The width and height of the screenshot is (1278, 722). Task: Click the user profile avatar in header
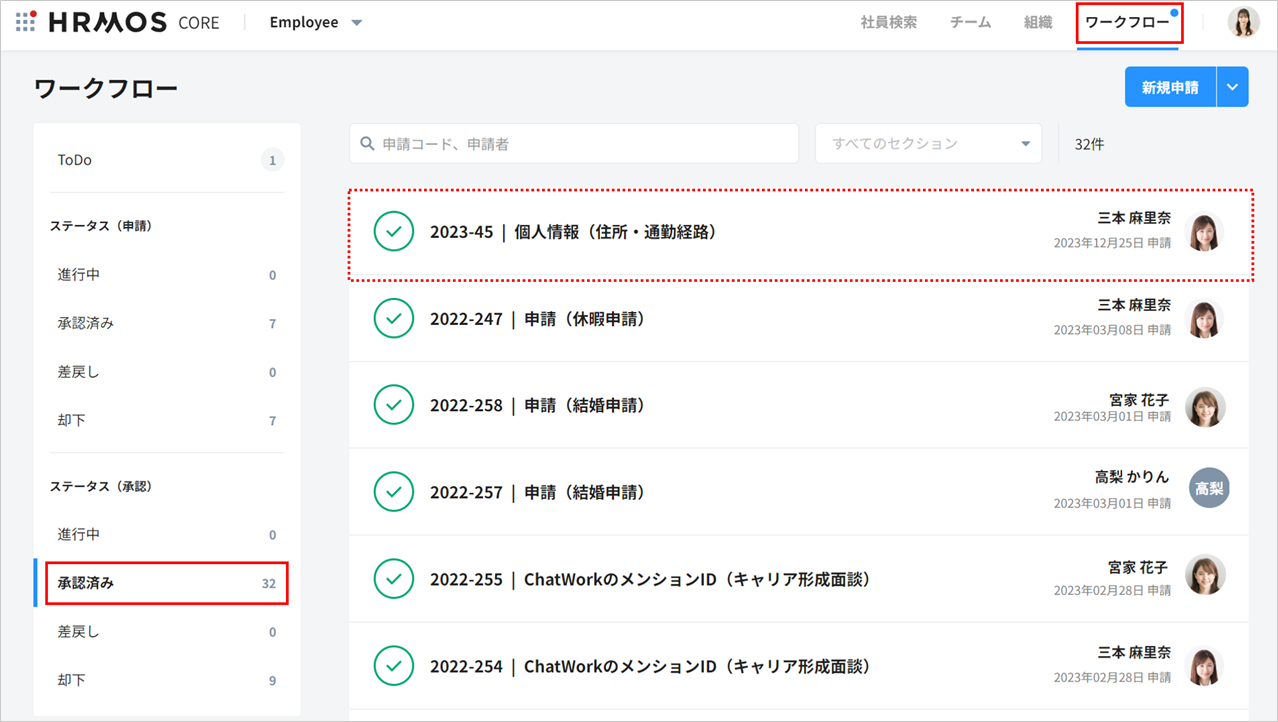[1243, 22]
